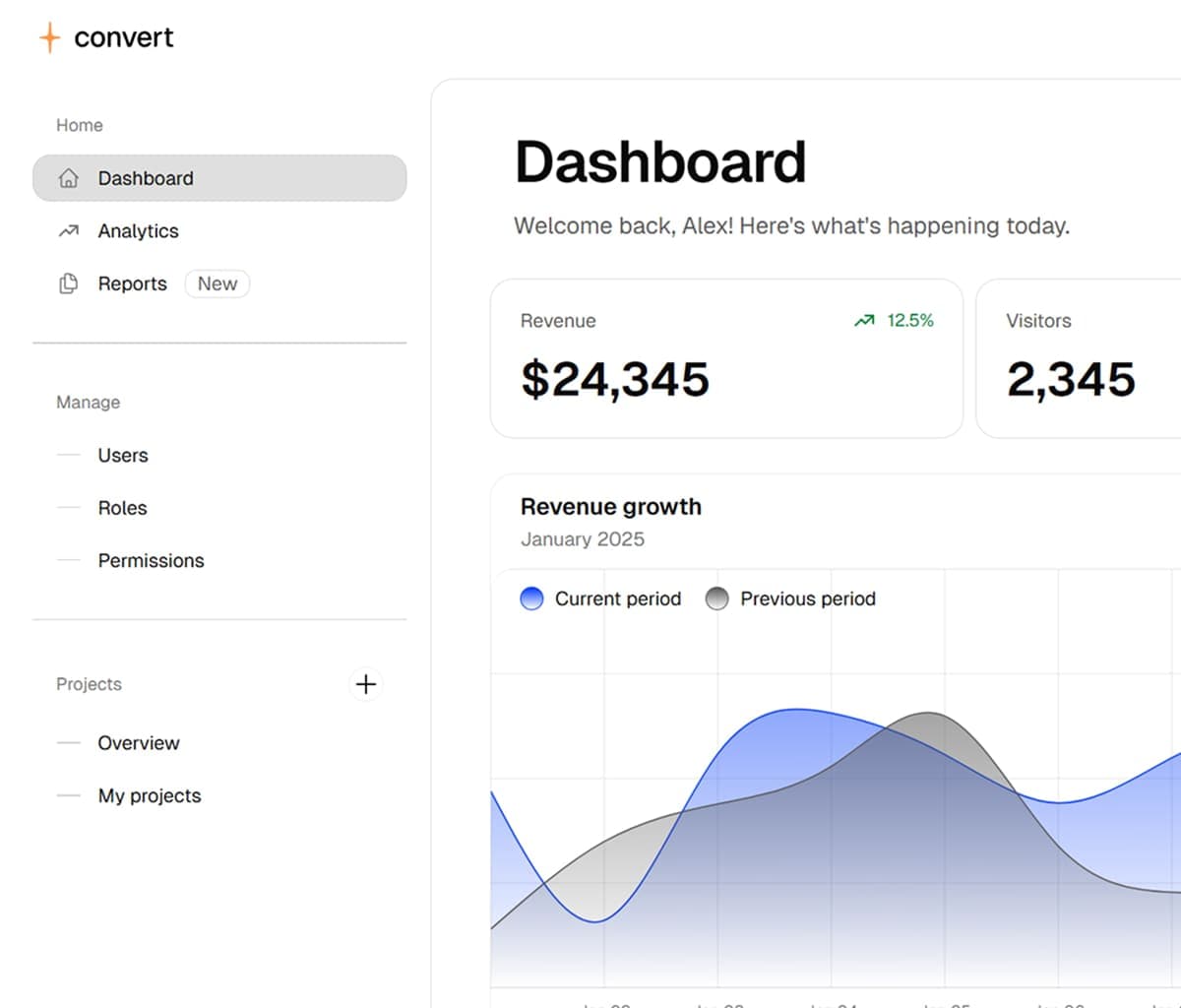Click the dash icon beside Users
1181x1008 pixels.
[69, 455]
